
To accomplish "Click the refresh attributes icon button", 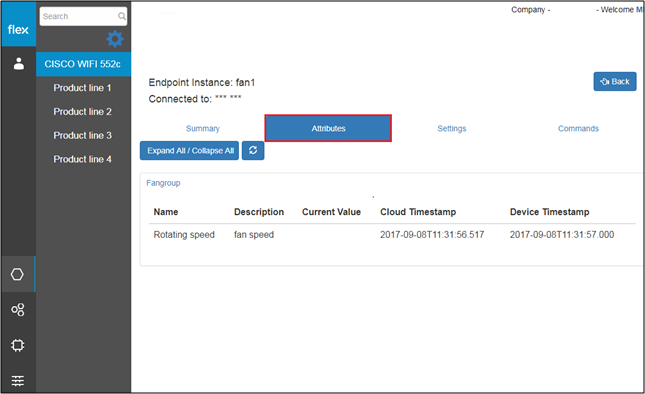I will pos(253,151).
